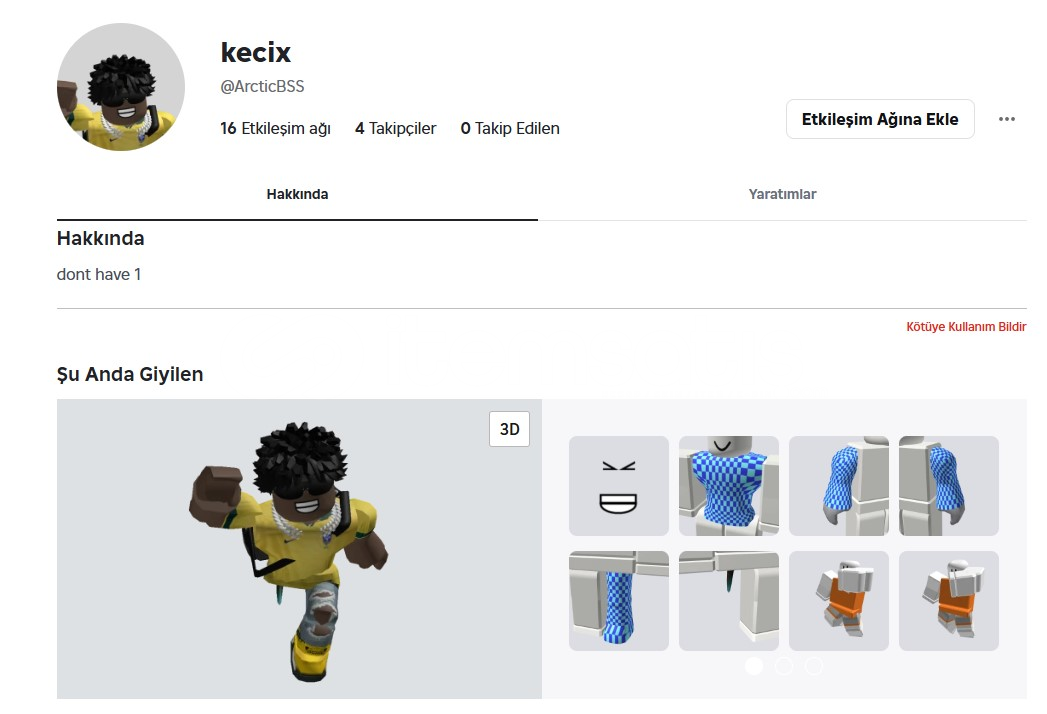The image size is (1047, 714).
Task: Switch to the Yaratımlar tab
Action: [782, 194]
